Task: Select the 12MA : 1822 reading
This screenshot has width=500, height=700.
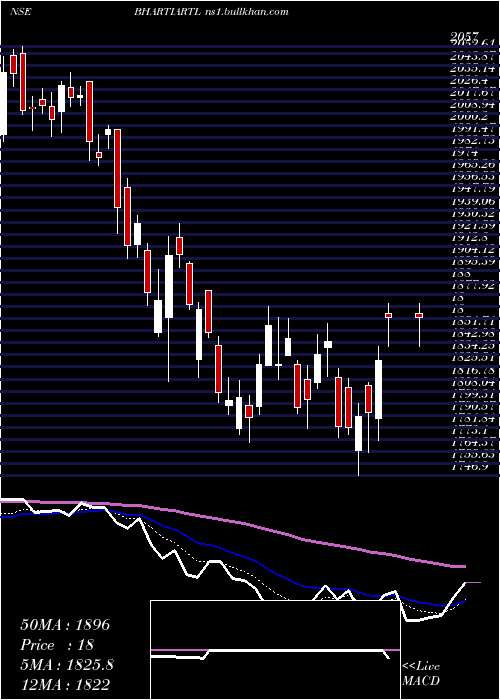Action: 65,684
